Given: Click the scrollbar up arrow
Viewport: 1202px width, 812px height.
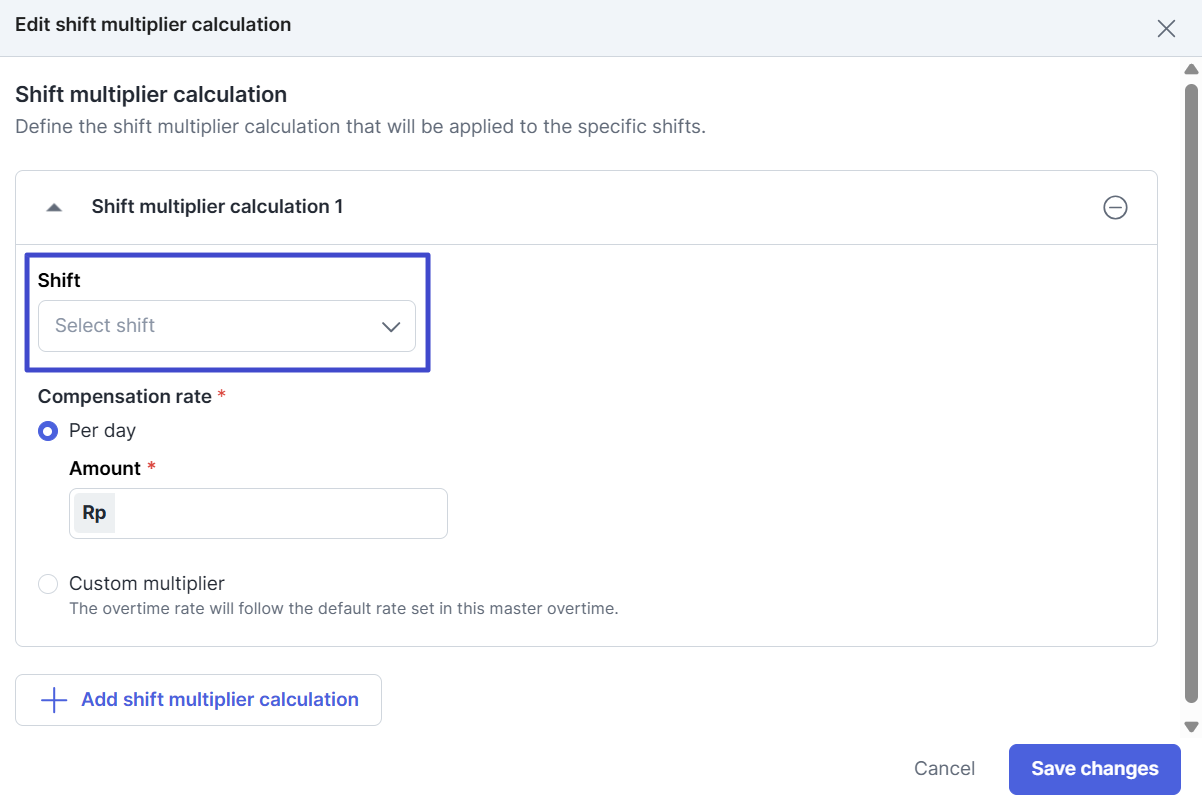Looking at the screenshot, I should [x=1191, y=70].
